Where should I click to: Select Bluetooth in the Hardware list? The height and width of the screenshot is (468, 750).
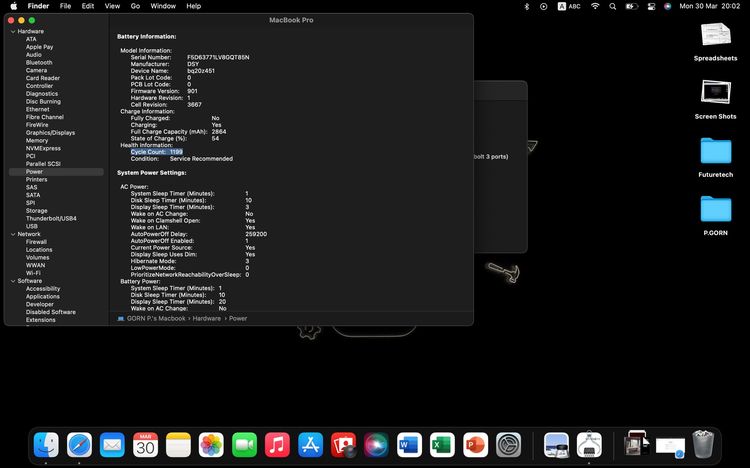[39, 63]
